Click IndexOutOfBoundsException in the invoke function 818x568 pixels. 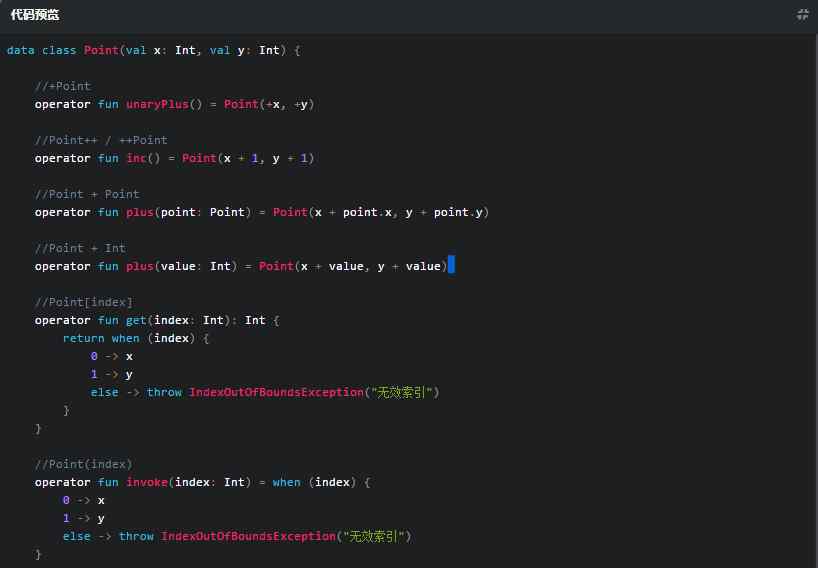pos(248,536)
